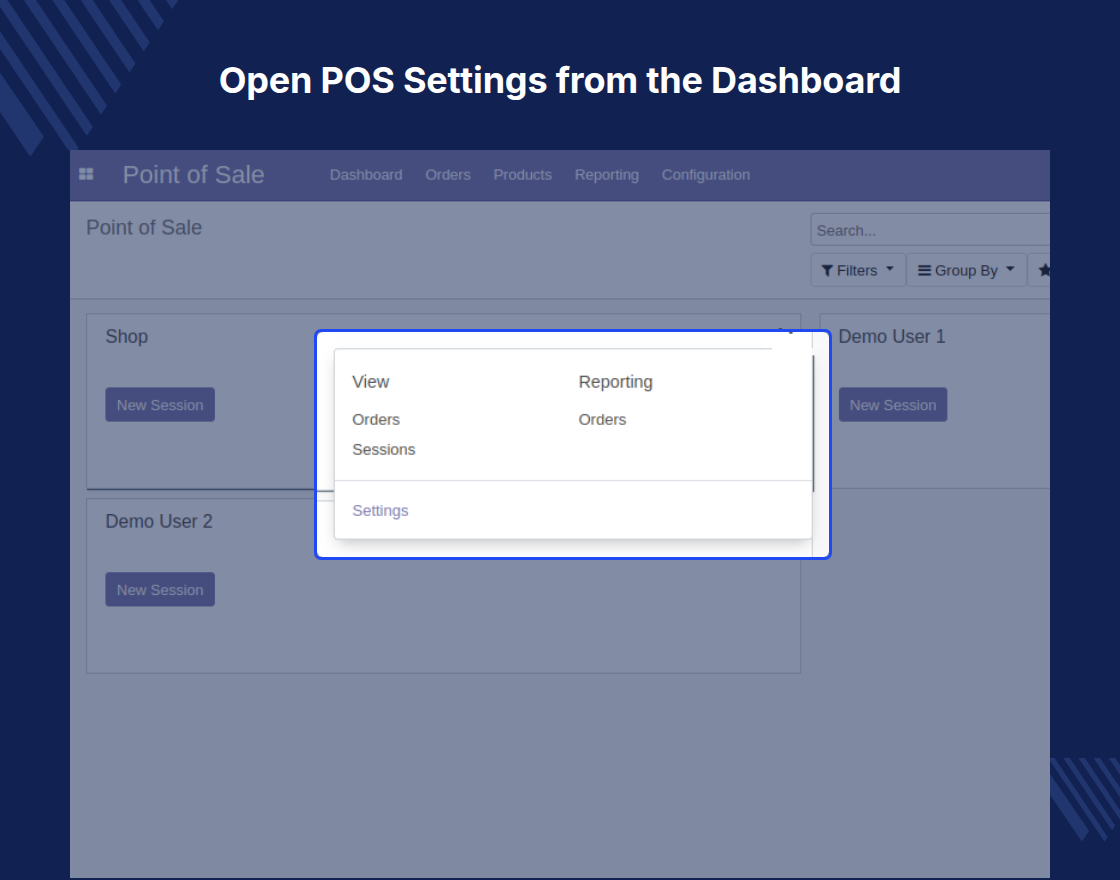Click the Favorites star icon

coord(1044,270)
